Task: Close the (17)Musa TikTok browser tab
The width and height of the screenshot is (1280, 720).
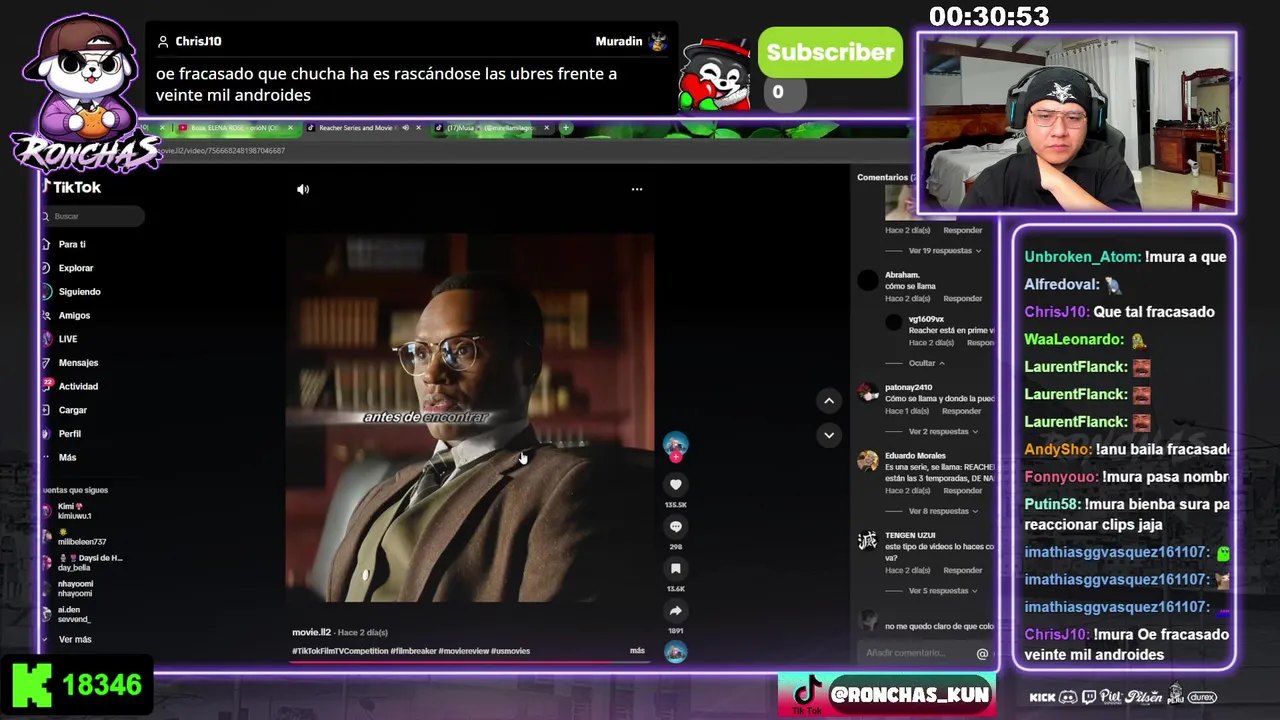Action: (x=546, y=128)
